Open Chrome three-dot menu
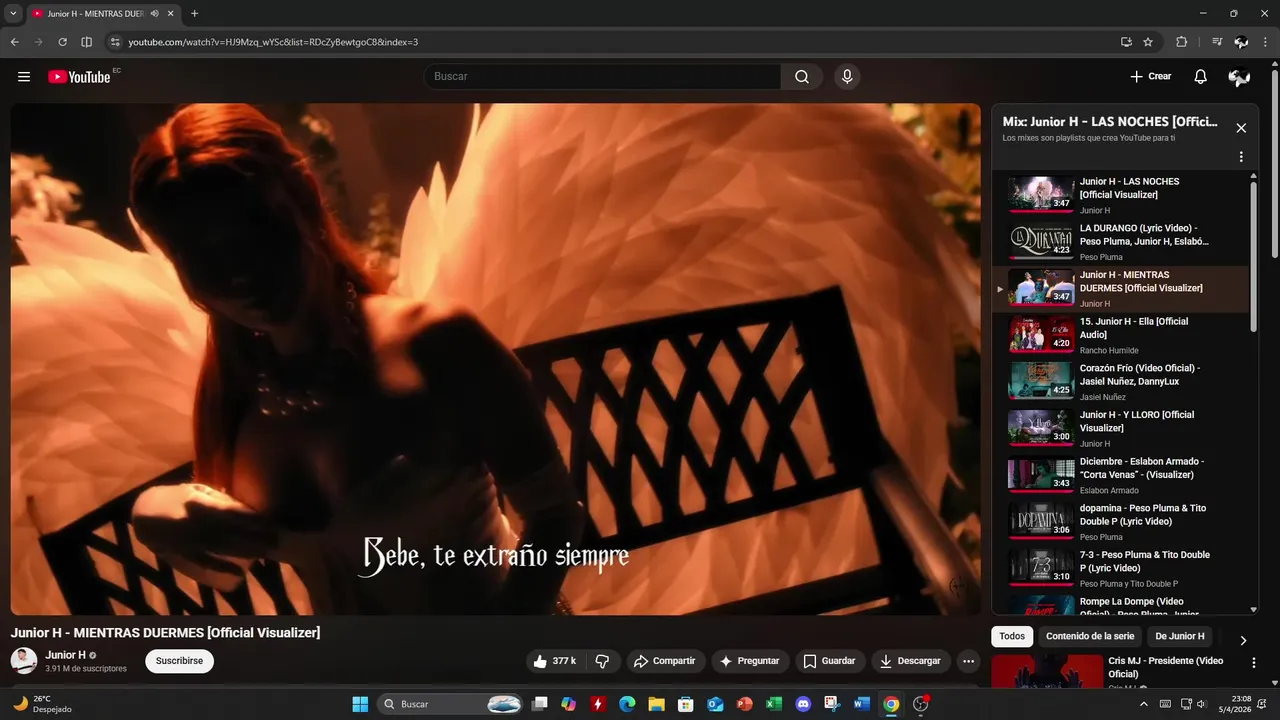 coord(1267,42)
